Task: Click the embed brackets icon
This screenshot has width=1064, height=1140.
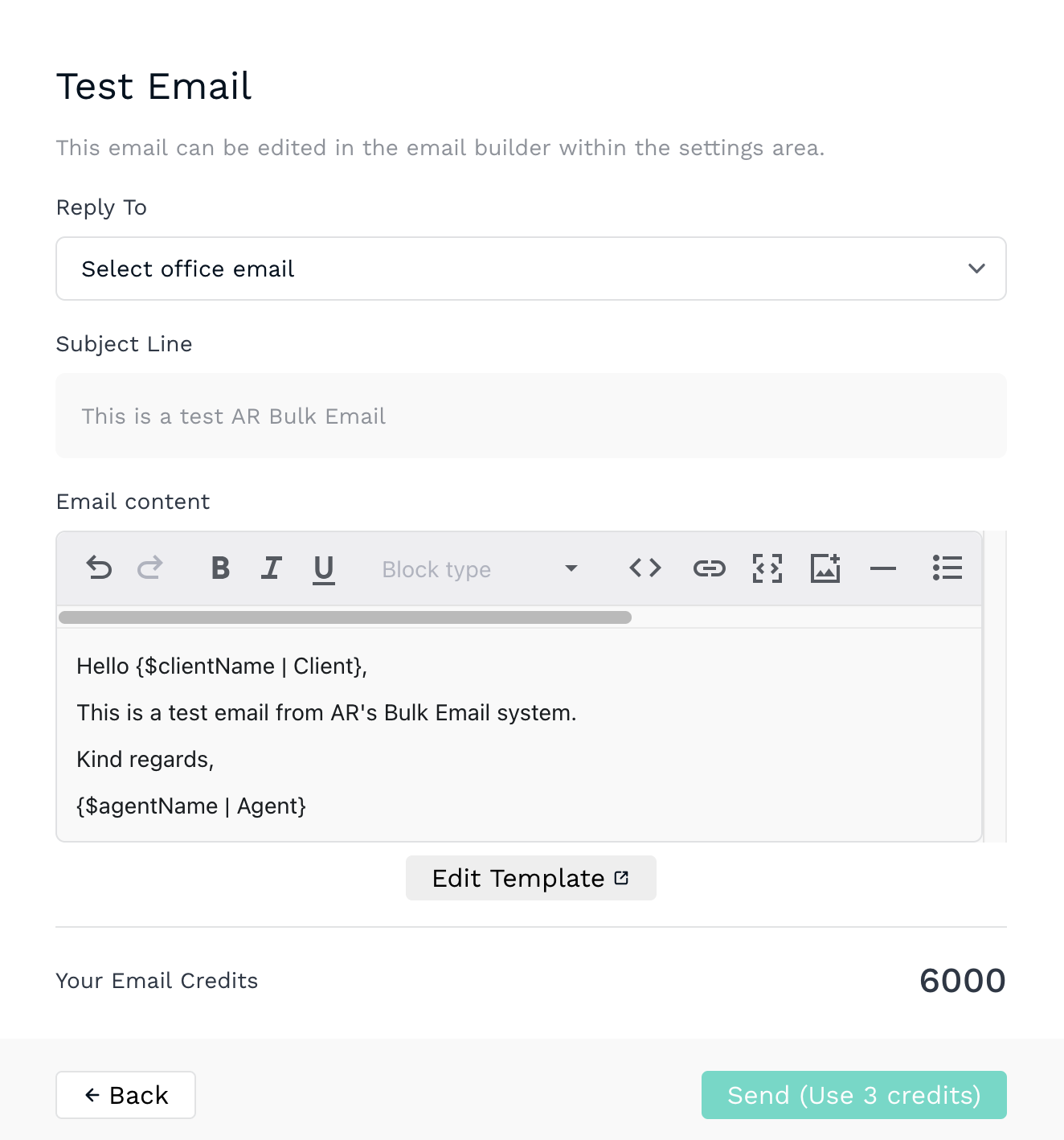Action: (767, 568)
